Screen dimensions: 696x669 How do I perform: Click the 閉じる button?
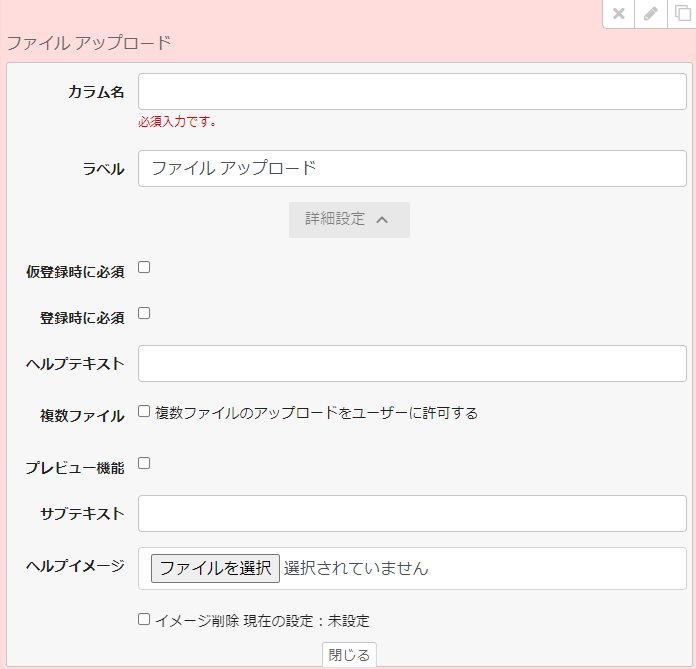tap(349, 655)
